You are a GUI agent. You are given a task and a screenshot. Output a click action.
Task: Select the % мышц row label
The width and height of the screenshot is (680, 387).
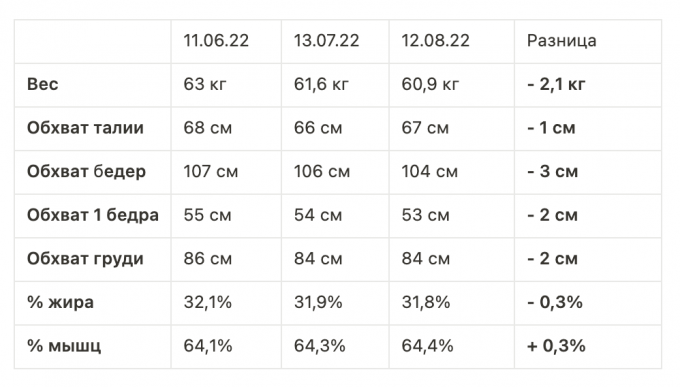point(64,346)
